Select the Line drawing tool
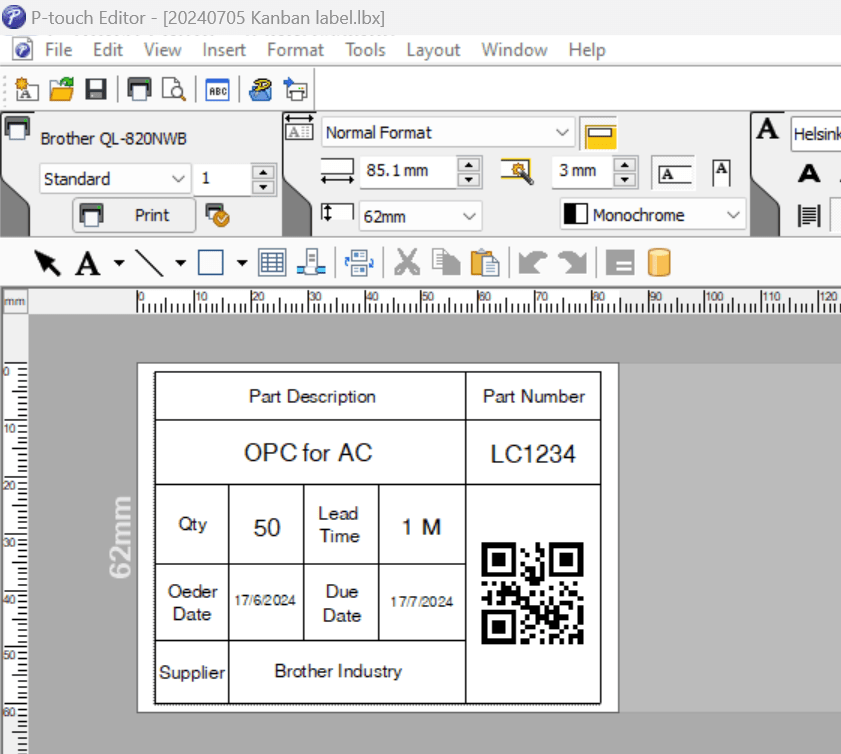 (149, 263)
